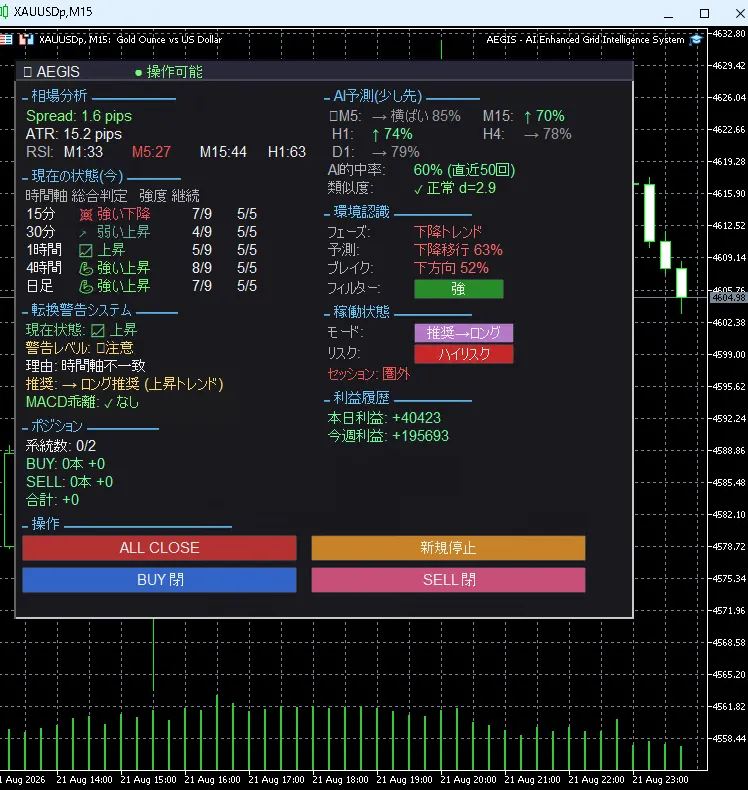Image resolution: width=748 pixels, height=790 pixels.
Task: Click the 15分 strength 7/9 value
Action: (x=201, y=214)
